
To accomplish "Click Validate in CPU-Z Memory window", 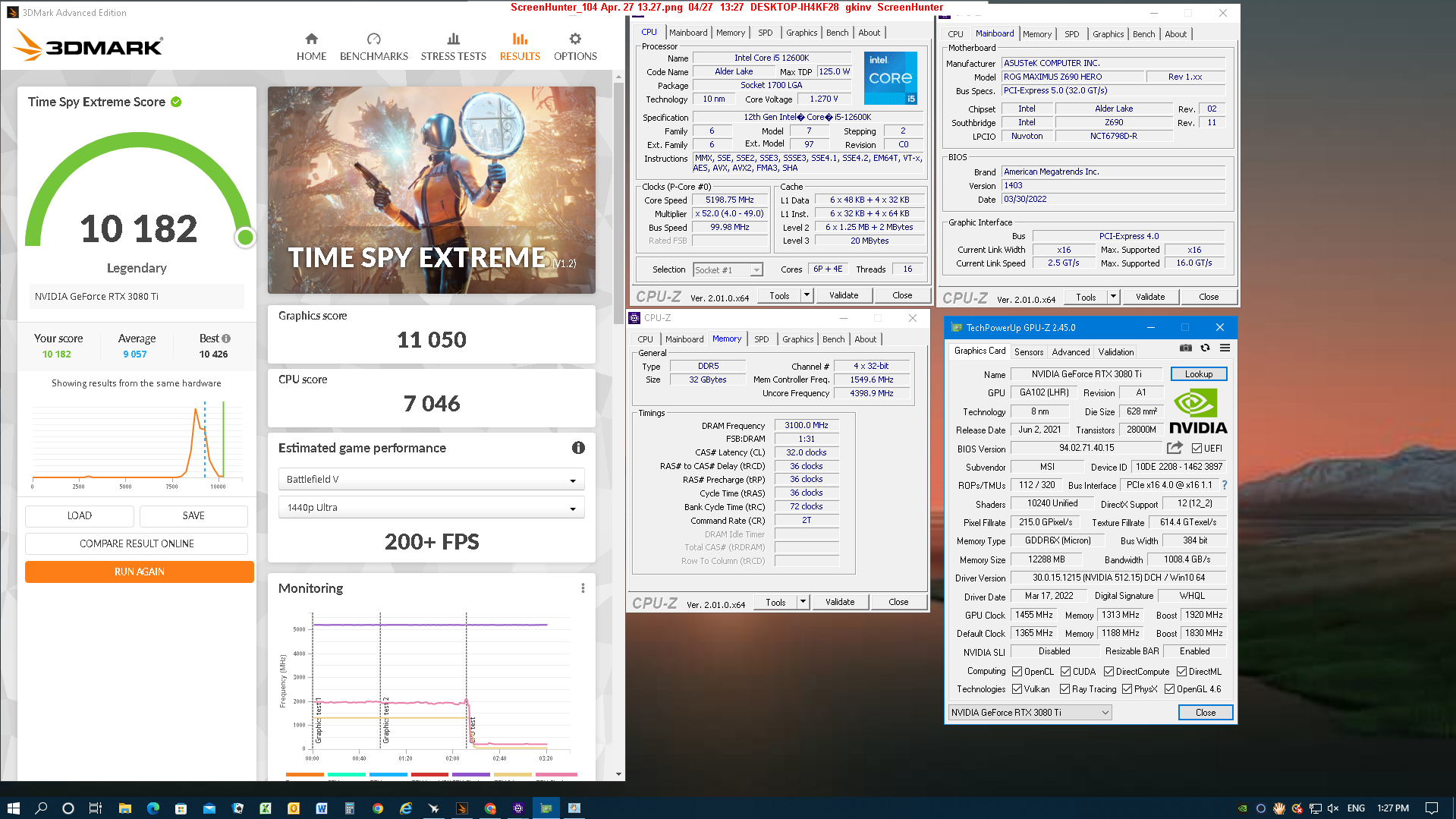I will [840, 603].
